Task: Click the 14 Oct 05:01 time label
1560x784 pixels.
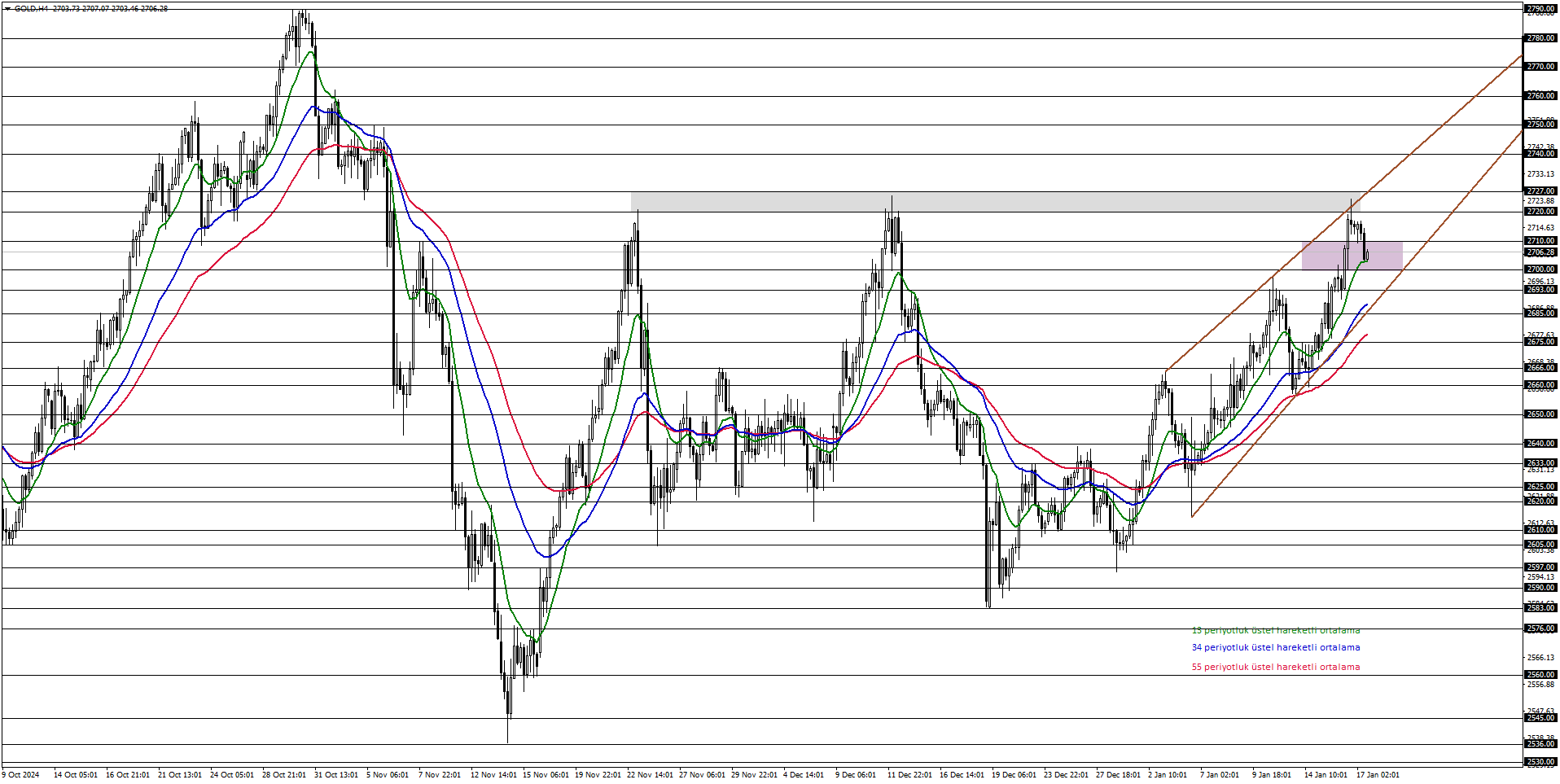Action: pos(76,775)
